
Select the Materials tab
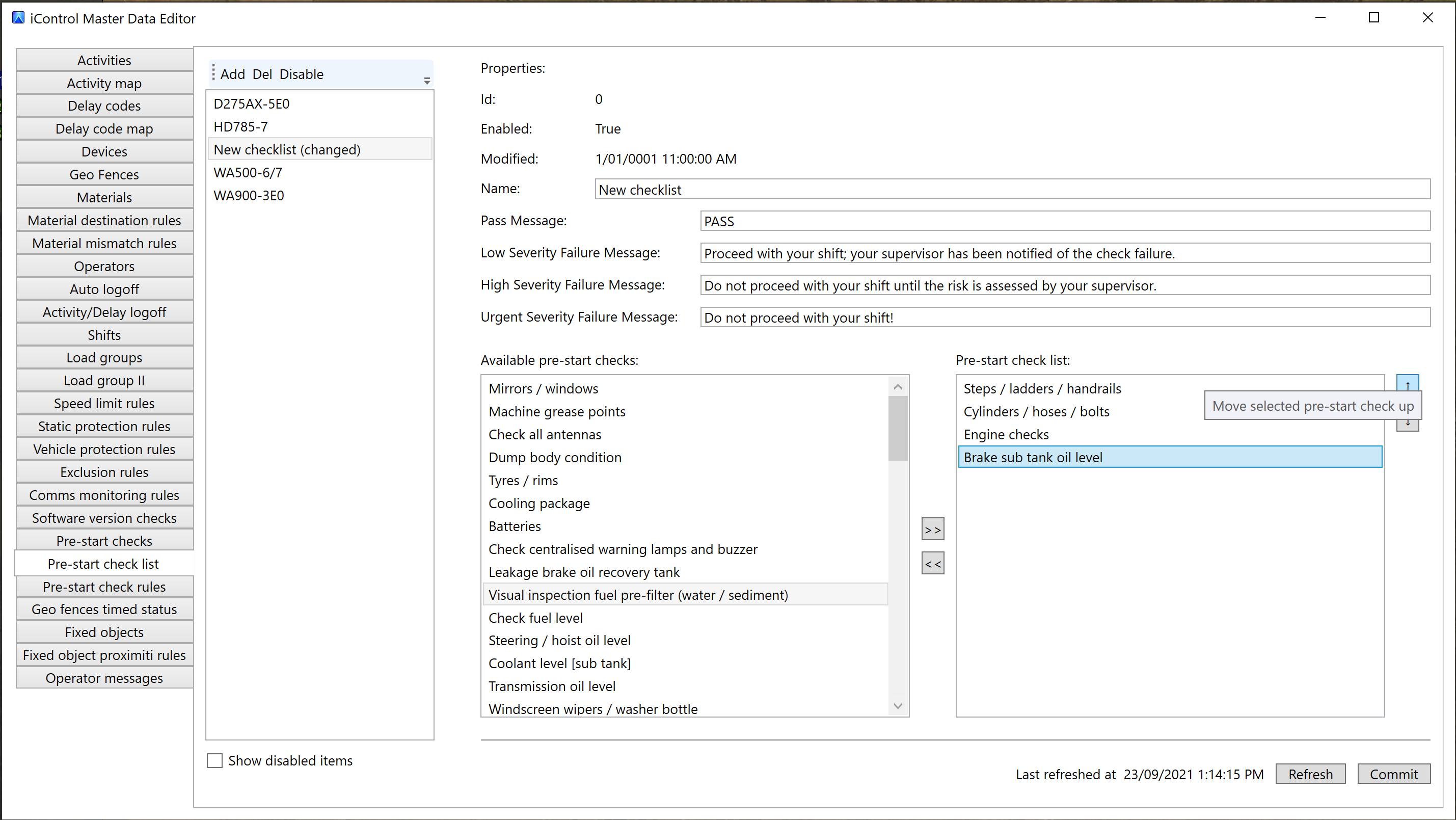104,197
